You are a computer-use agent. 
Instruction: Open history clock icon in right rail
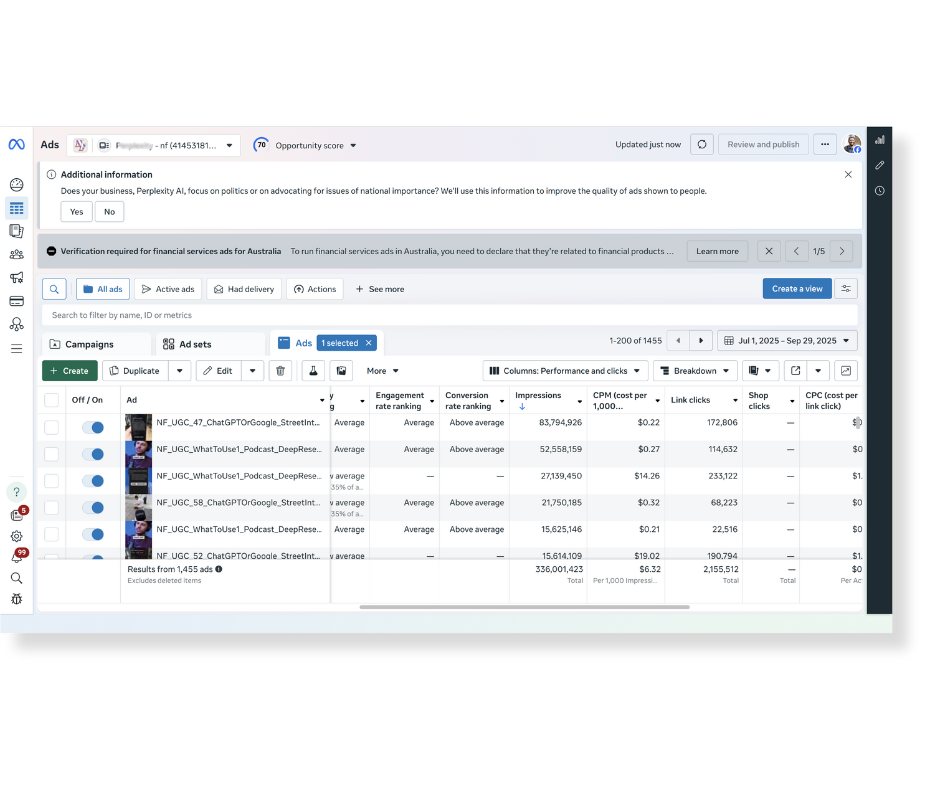(879, 191)
